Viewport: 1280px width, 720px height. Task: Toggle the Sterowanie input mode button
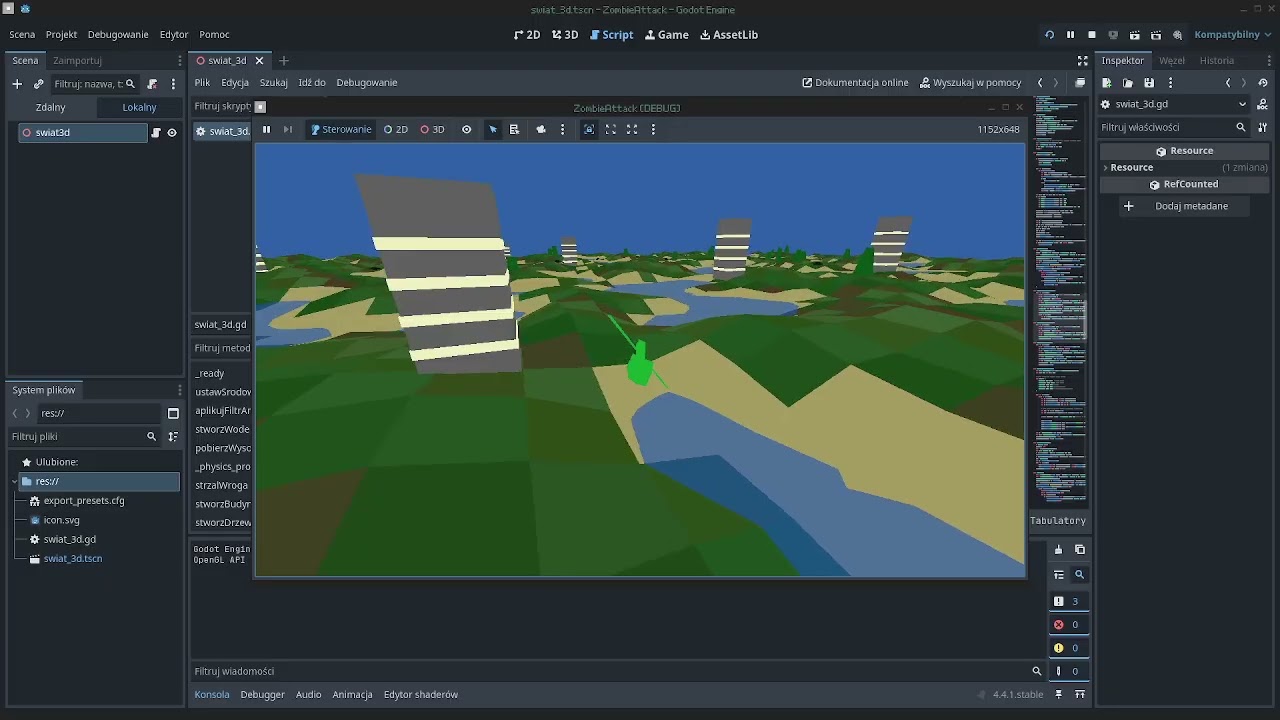[x=341, y=129]
